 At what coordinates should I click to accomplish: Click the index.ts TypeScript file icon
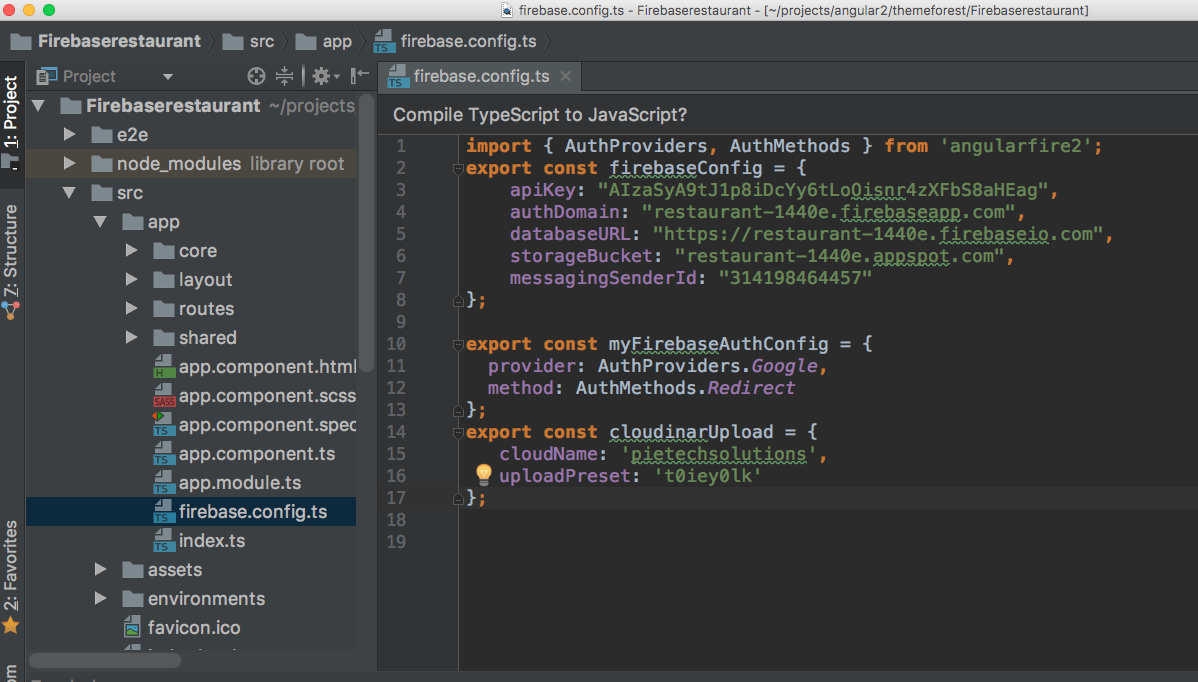164,541
